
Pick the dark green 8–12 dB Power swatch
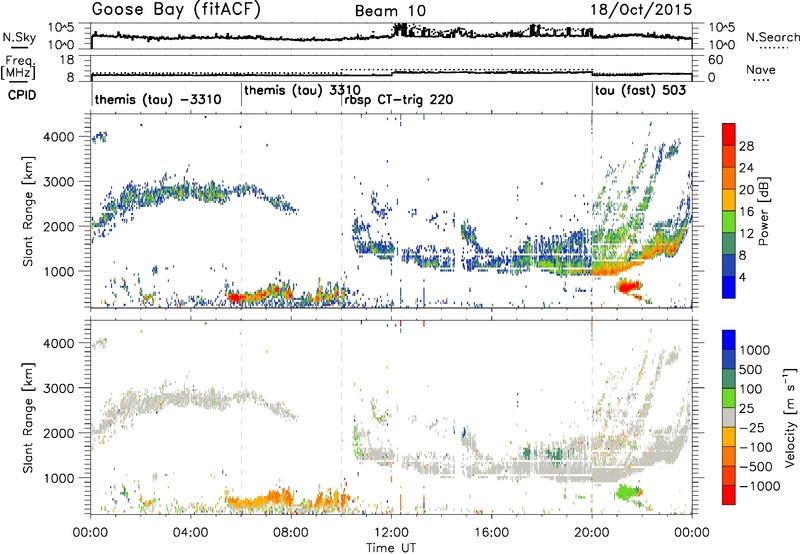click(x=729, y=244)
